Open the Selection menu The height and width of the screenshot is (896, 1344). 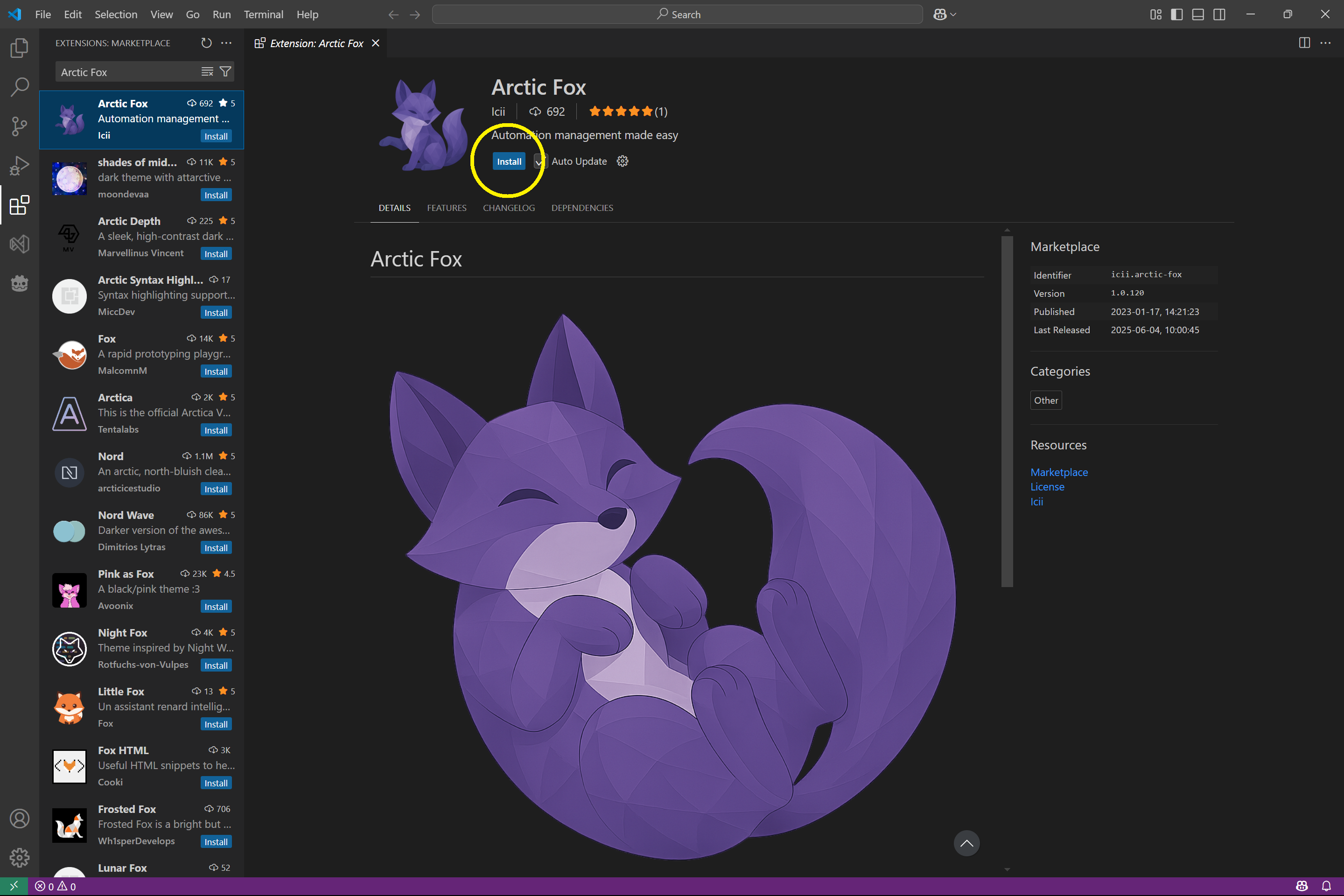[x=116, y=14]
